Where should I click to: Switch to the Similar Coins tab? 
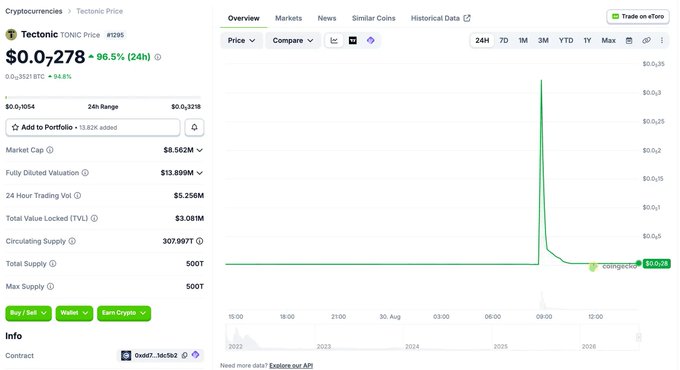click(373, 18)
